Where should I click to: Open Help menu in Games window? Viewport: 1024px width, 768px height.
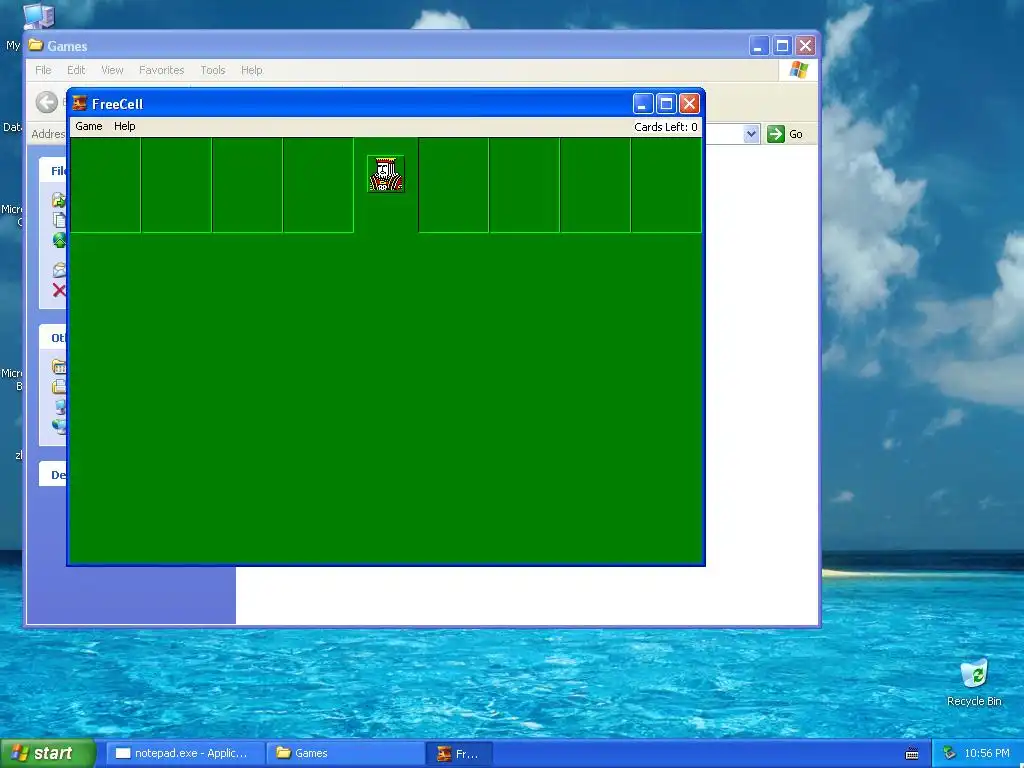251,71
